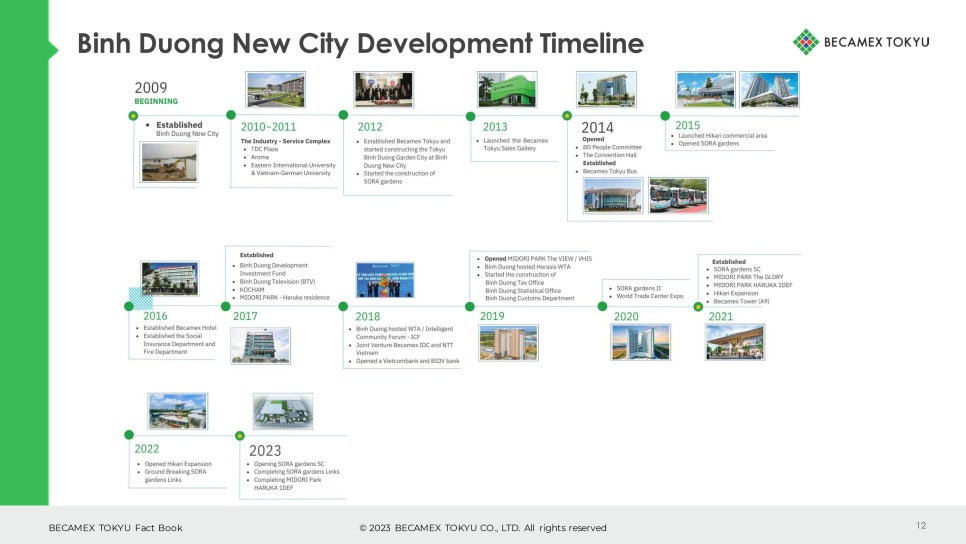966x544 pixels.
Task: Click the page number 12
Action: (x=921, y=526)
